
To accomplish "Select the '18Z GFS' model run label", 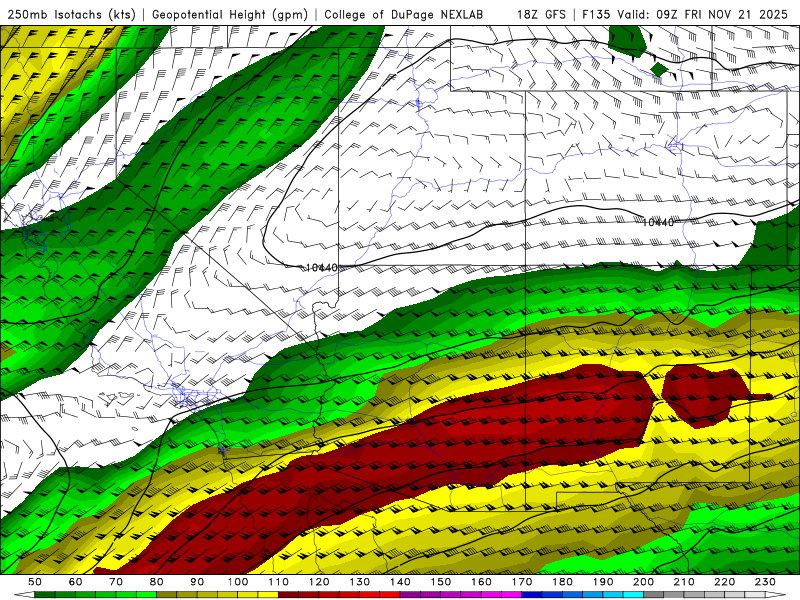I will pos(541,14).
